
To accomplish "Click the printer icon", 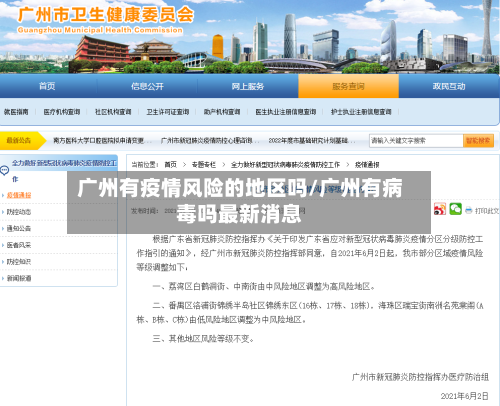I will [469, 210].
